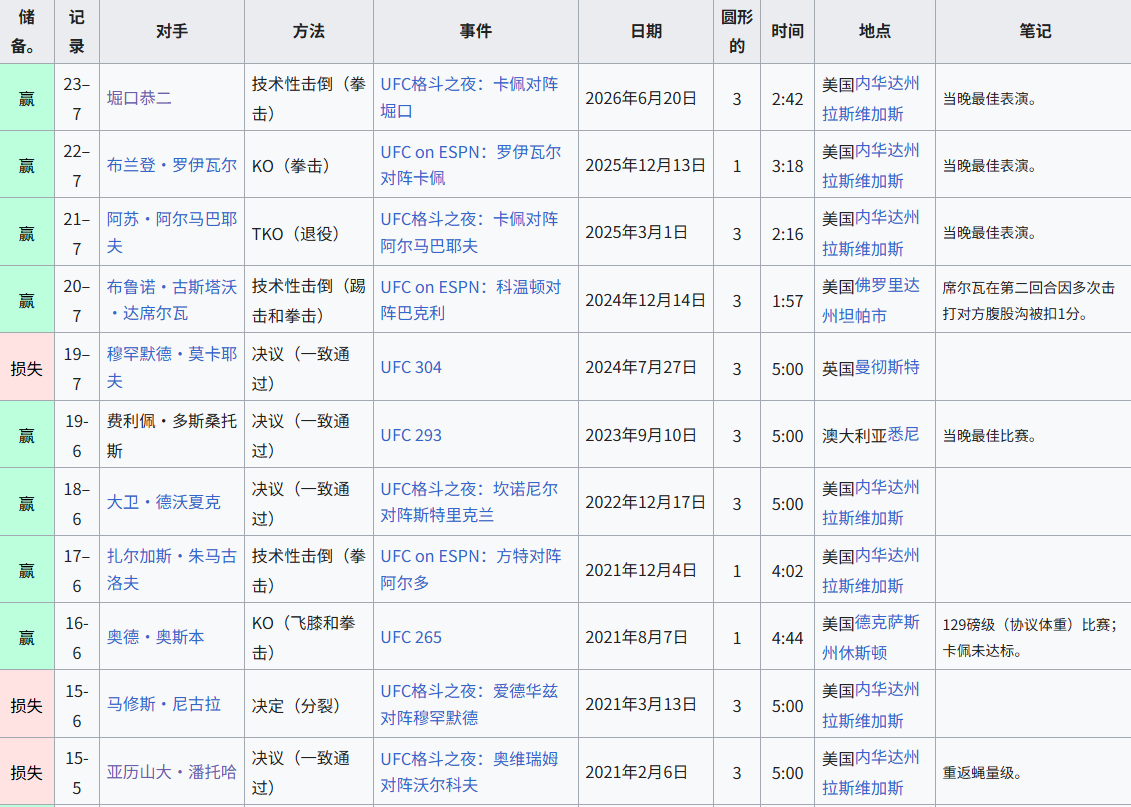
Task: Follow event link 爱德华兹对阵穆罕默德
Action: click(x=470, y=704)
